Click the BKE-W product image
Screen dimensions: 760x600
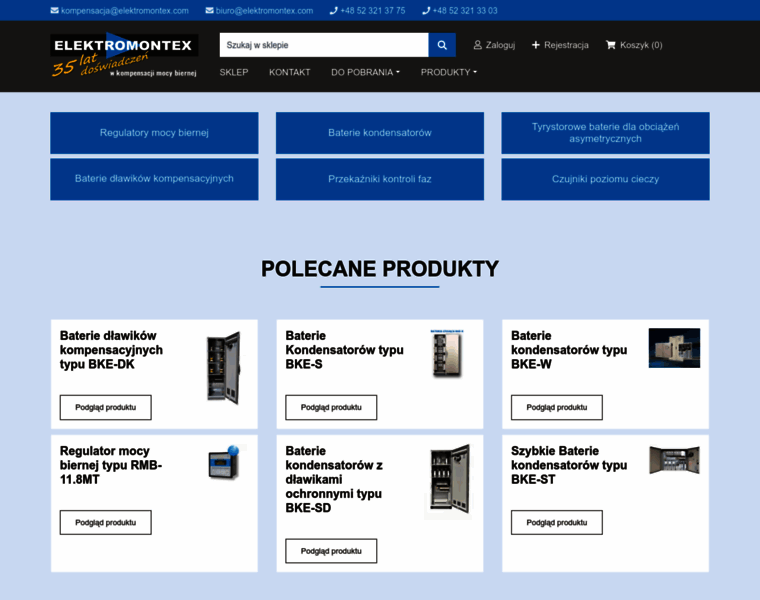(674, 348)
